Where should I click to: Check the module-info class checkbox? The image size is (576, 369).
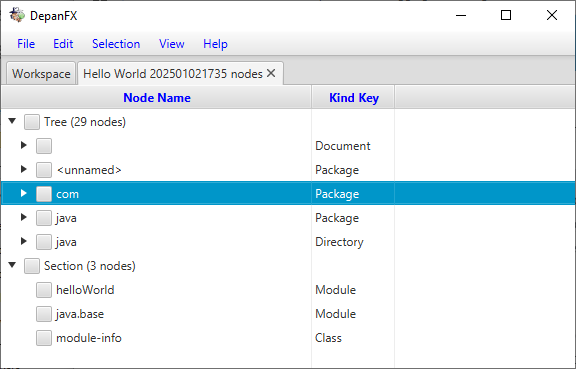click(x=44, y=338)
